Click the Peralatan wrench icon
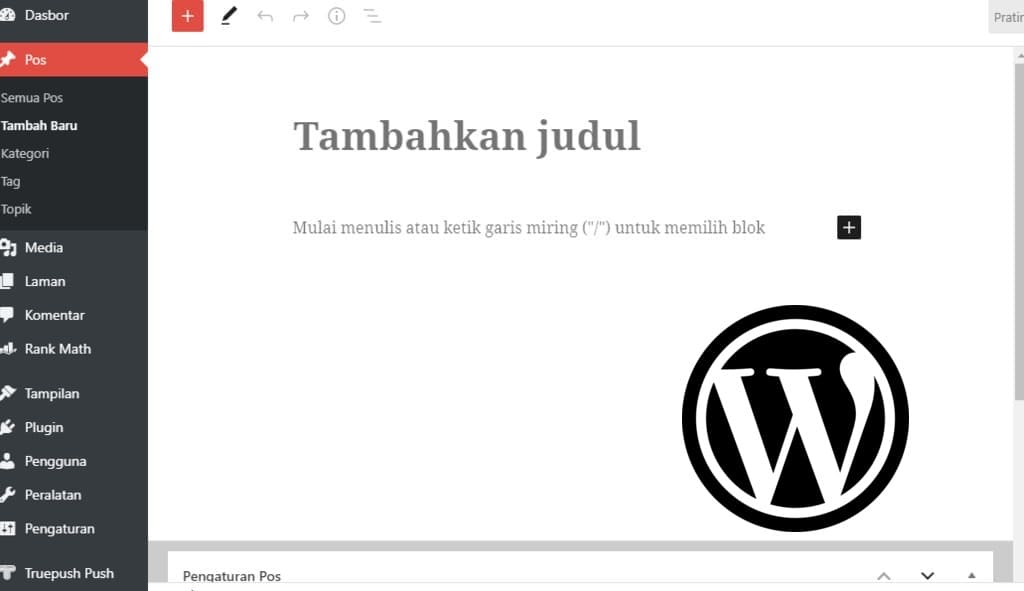1024x591 pixels. 7,495
